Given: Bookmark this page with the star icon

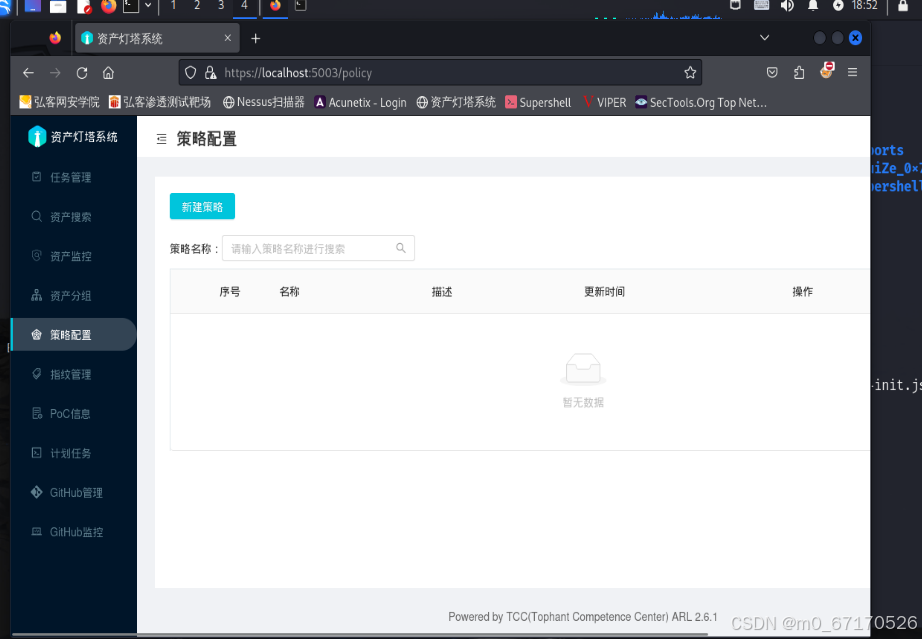Looking at the screenshot, I should coord(690,73).
